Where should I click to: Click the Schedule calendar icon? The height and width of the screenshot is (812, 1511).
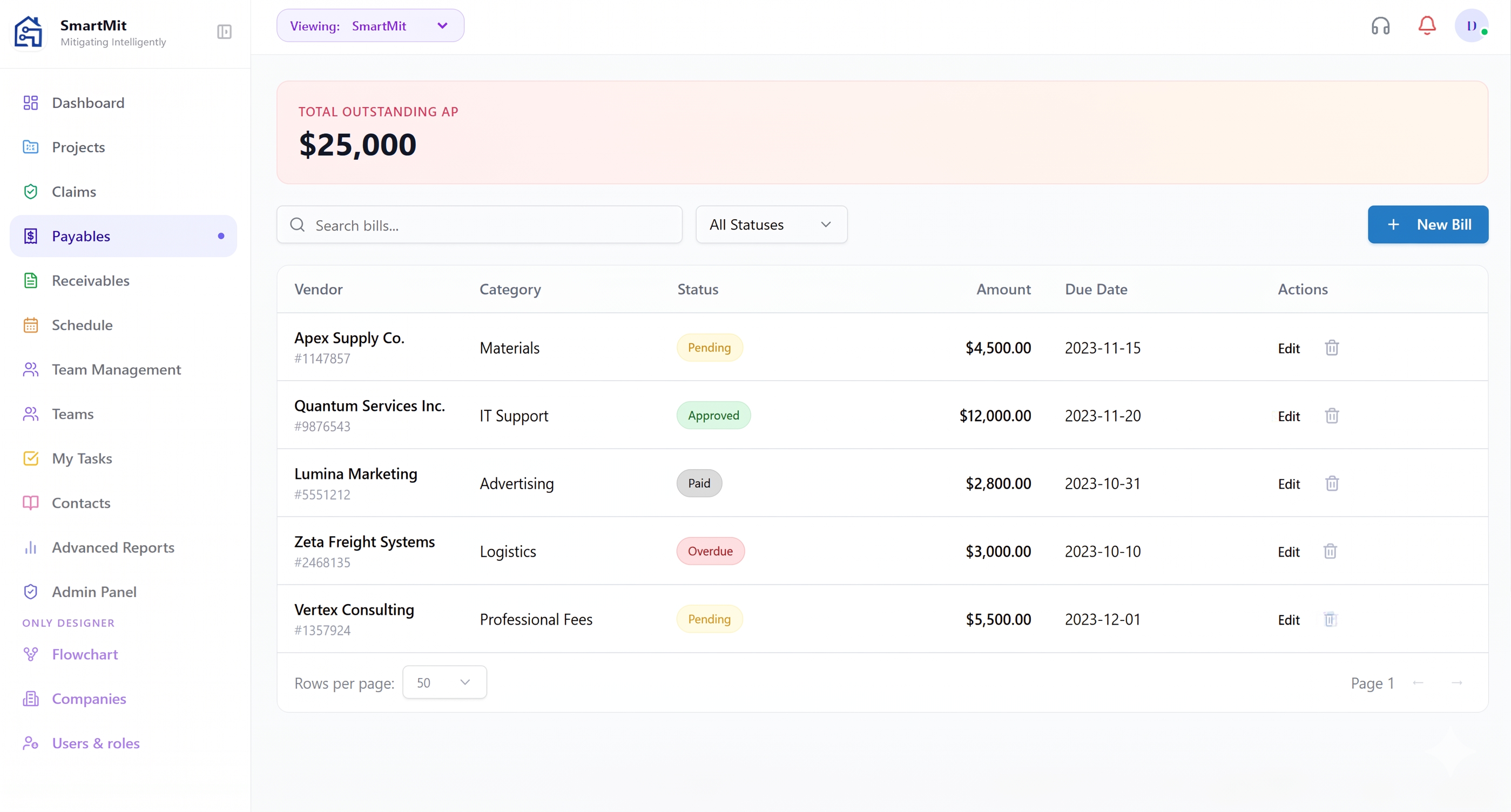tap(30, 325)
